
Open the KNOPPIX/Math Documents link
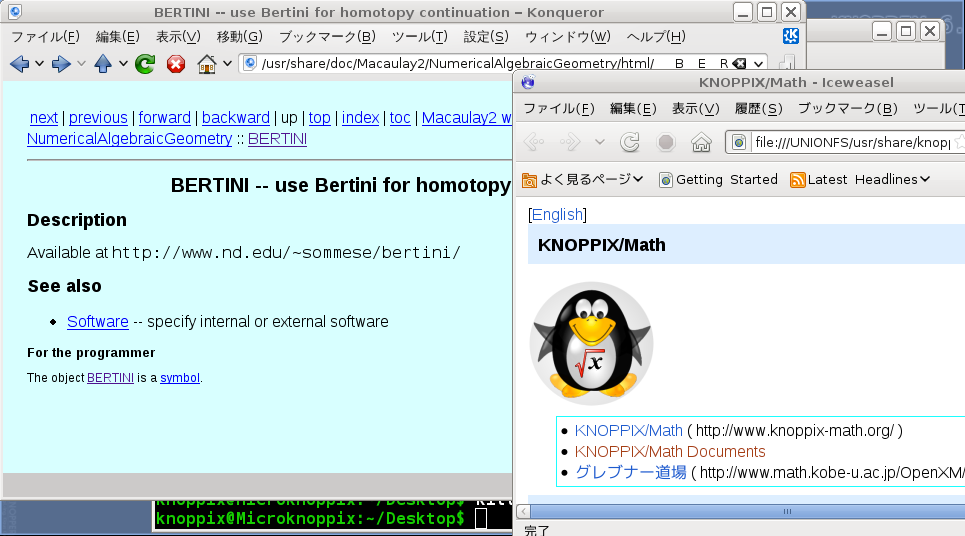(670, 451)
